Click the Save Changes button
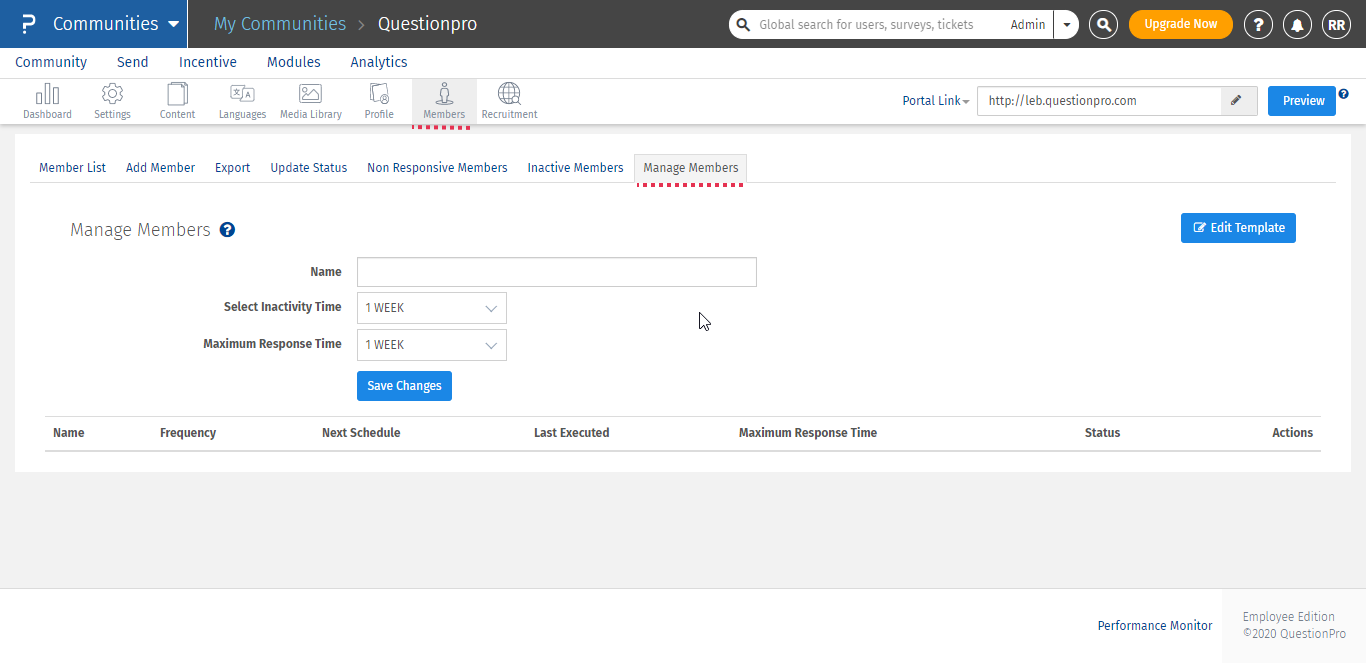The image size is (1366, 663). [x=404, y=385]
